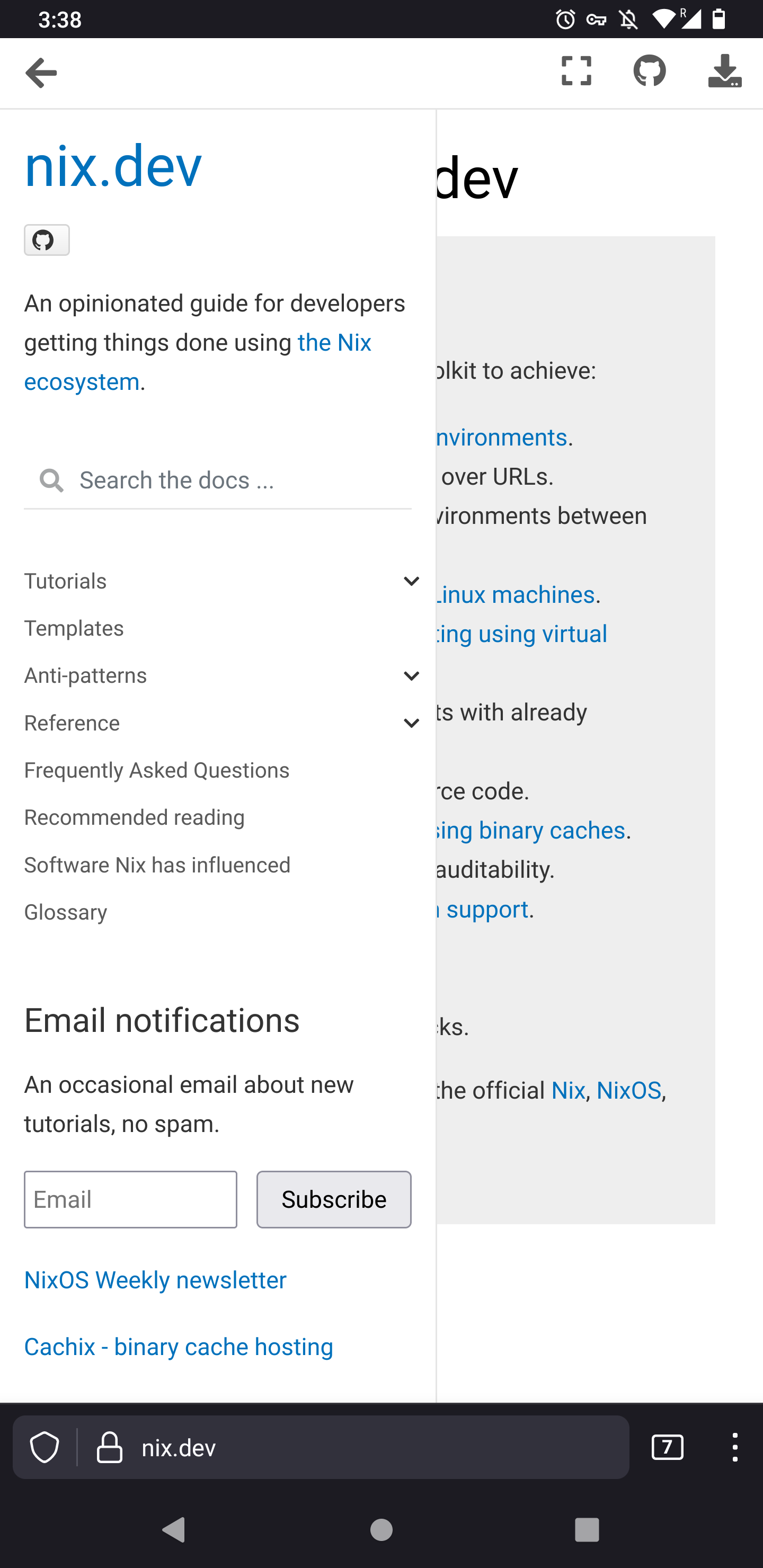Open the tabs counter showing 7
This screenshot has height=1568, width=763.
point(668,1447)
